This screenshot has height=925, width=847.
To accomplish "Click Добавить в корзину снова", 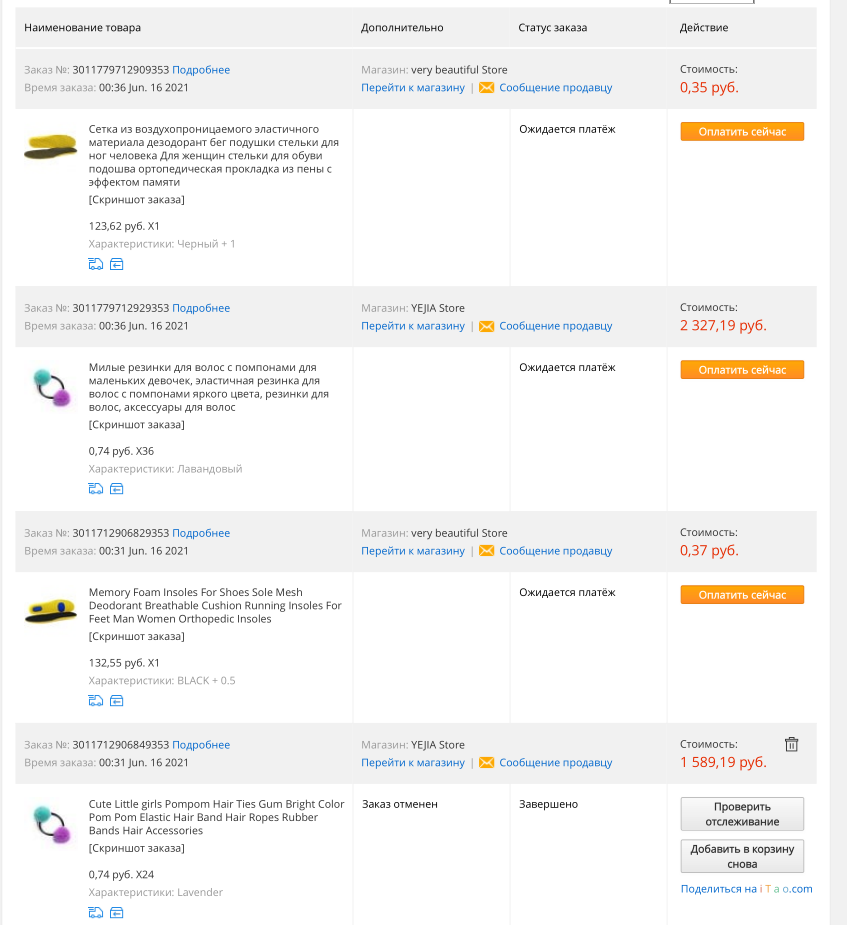I will [742, 857].
